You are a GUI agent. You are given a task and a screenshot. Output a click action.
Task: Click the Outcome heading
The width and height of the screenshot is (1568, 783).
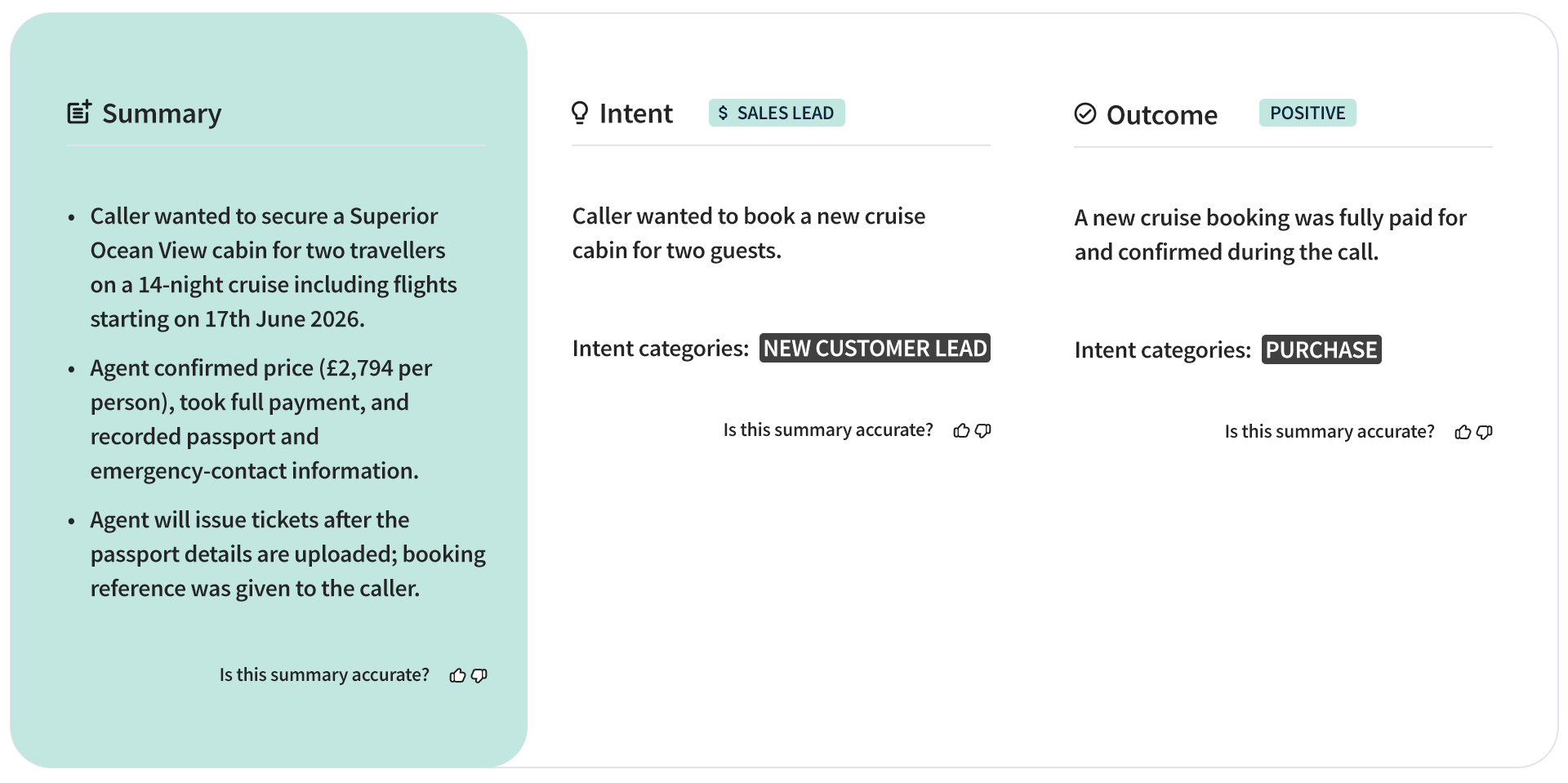pyautogui.click(x=1161, y=115)
